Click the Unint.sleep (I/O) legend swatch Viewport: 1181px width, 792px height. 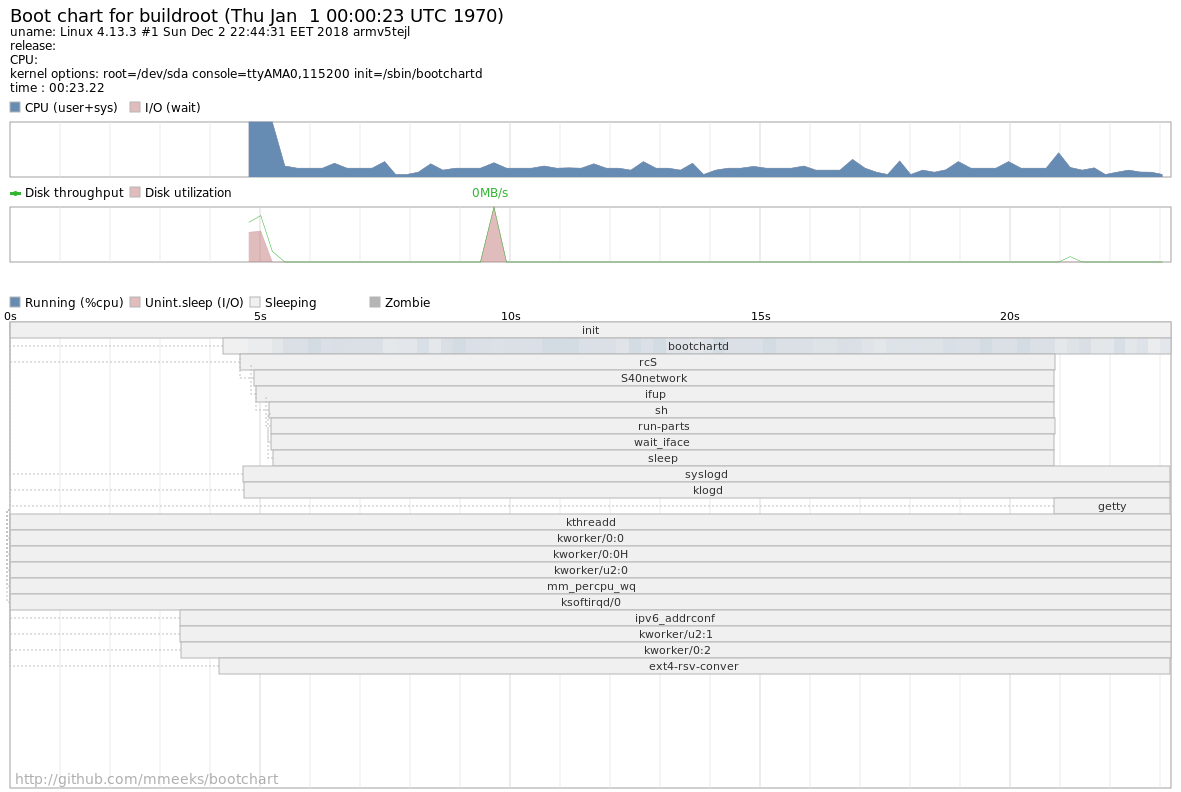click(135, 301)
